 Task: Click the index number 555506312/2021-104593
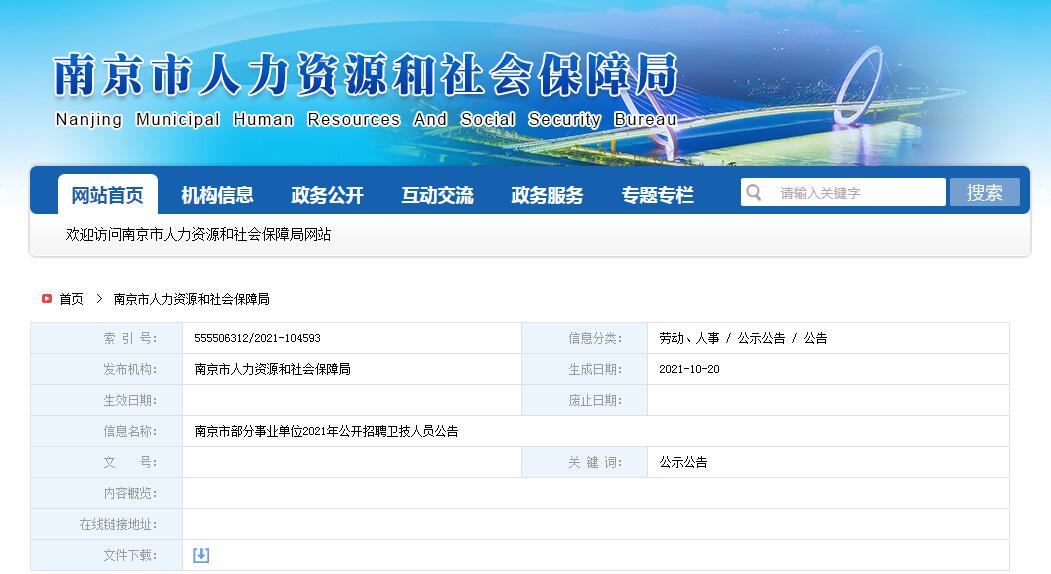[258, 339]
